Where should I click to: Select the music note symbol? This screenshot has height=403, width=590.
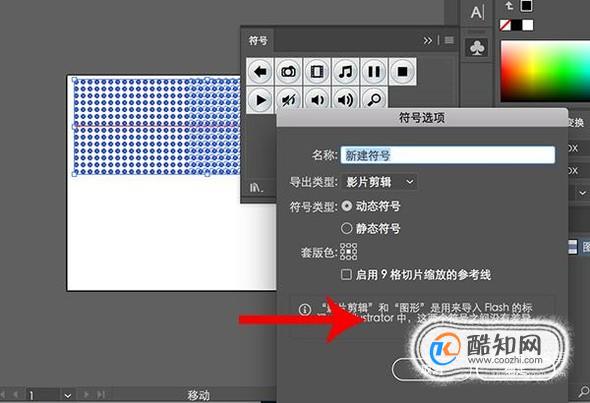345,71
